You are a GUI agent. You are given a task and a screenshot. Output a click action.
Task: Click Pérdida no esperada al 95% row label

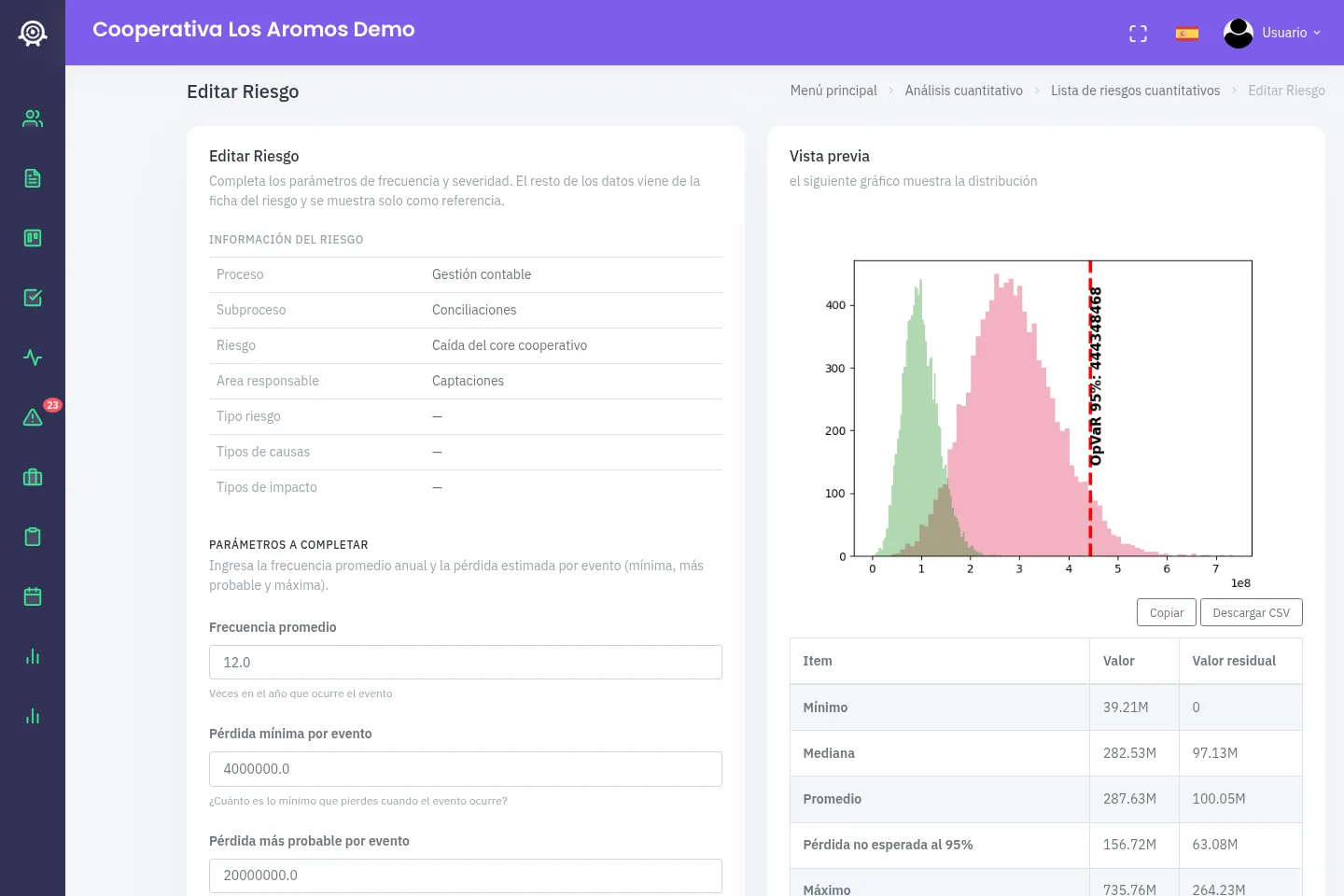pos(888,845)
